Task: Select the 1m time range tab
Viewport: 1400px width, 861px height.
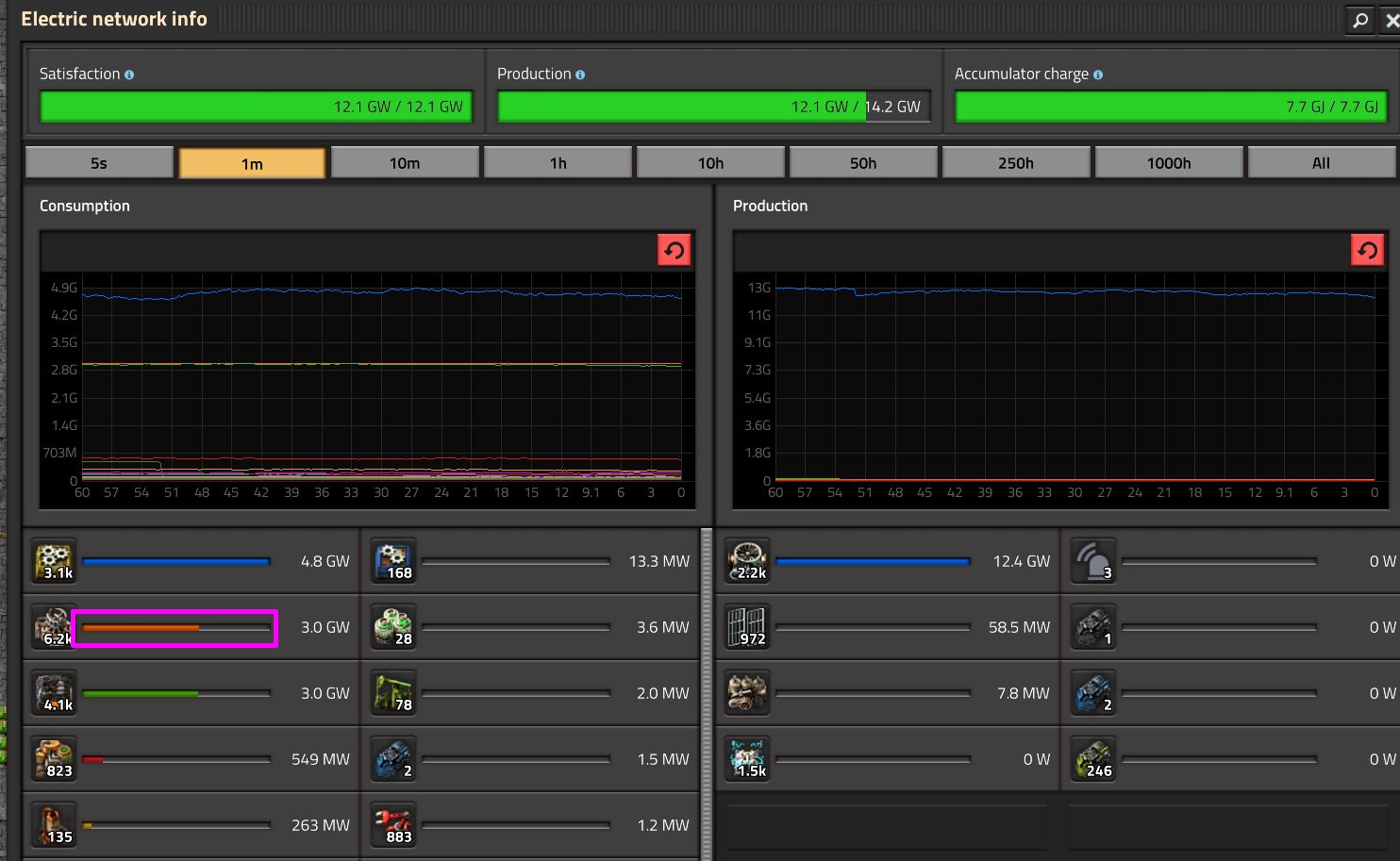Action: (252, 163)
